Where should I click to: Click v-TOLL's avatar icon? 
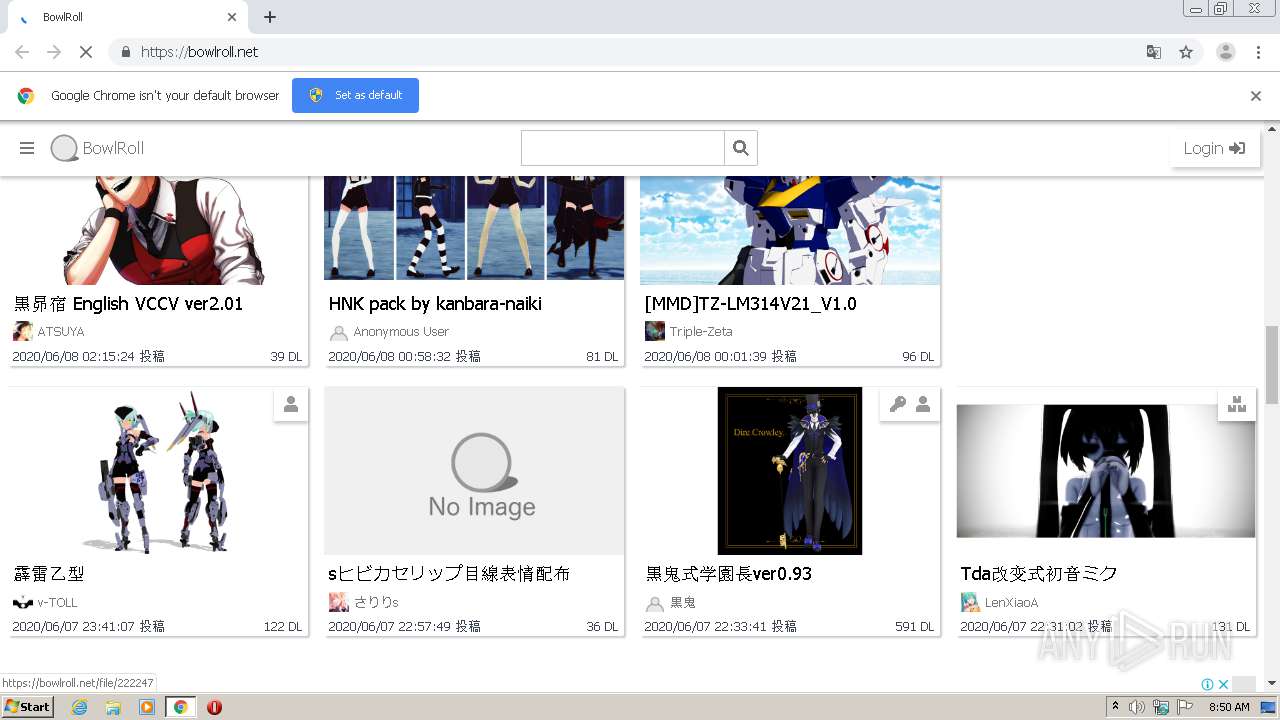click(22, 602)
